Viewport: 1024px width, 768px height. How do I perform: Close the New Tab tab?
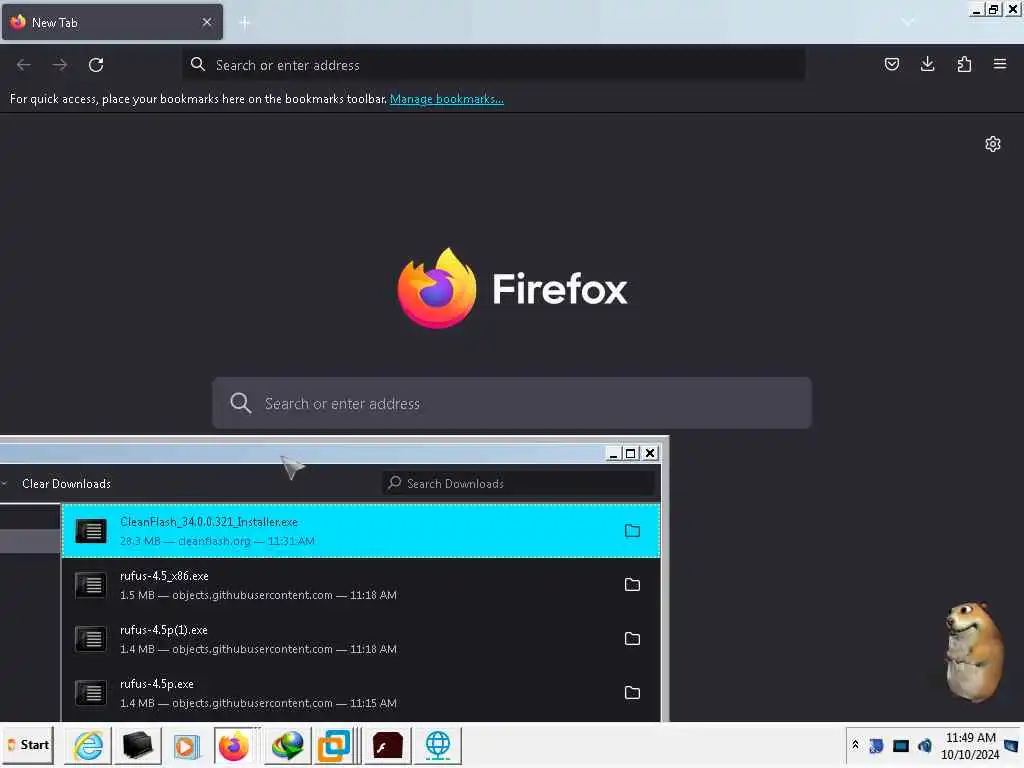click(x=207, y=22)
